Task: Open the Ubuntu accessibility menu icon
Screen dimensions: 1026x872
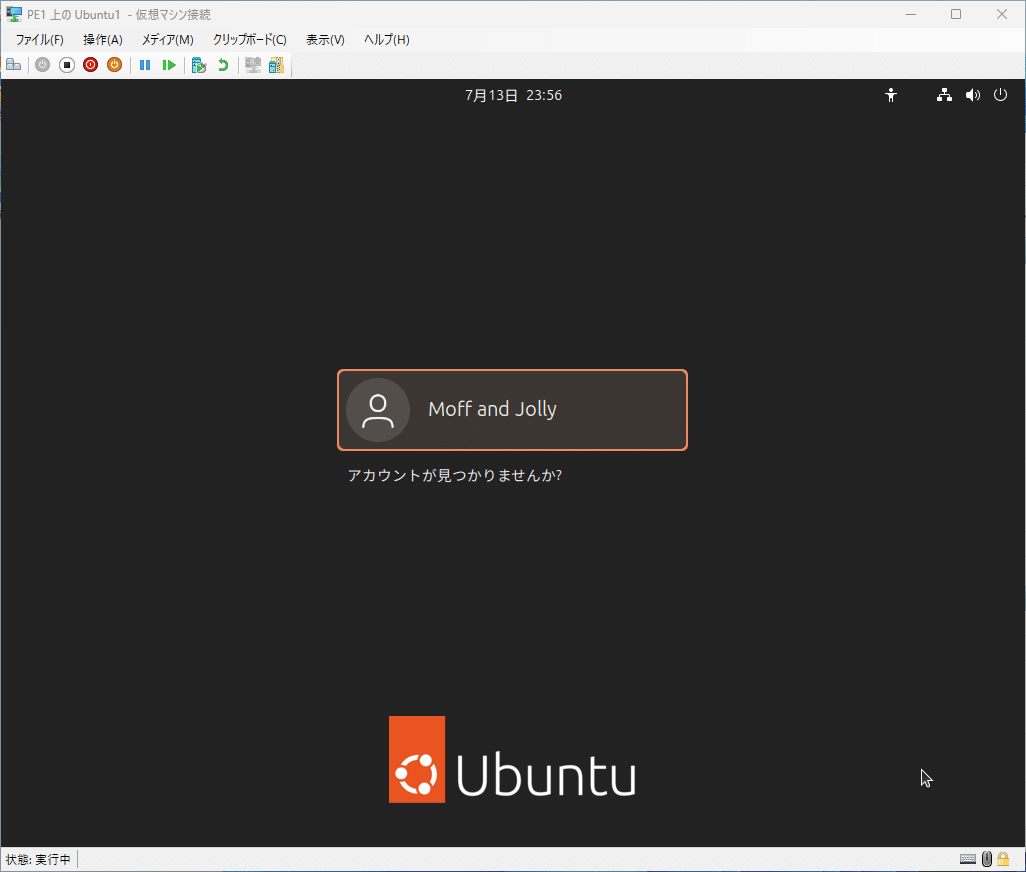Action: (891, 96)
